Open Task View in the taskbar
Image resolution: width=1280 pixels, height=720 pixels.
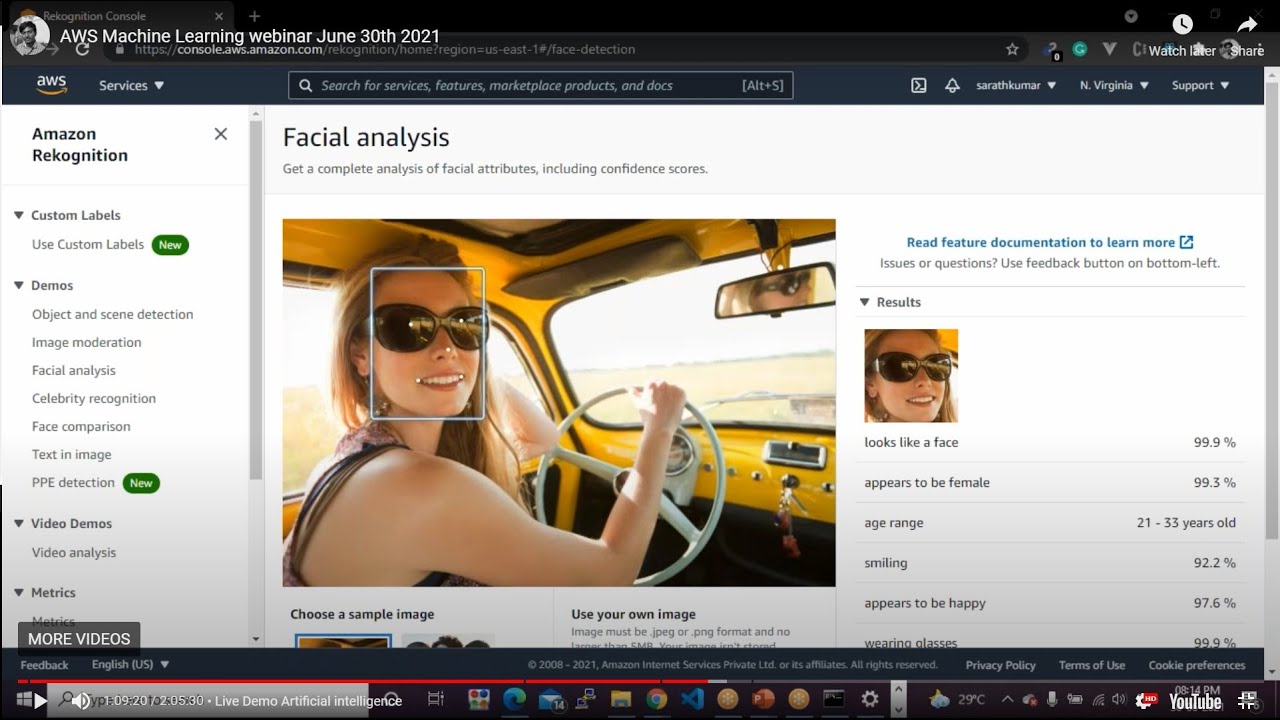[435, 699]
